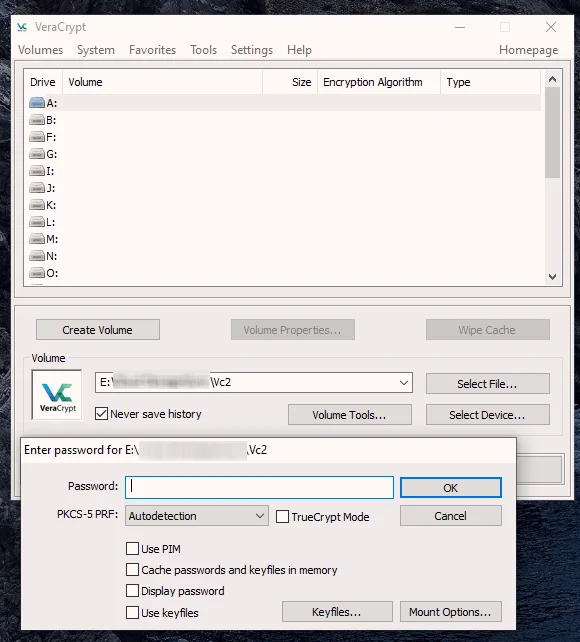Screen dimensions: 580x642
Task: Sort by Size column header
Action: [290, 82]
